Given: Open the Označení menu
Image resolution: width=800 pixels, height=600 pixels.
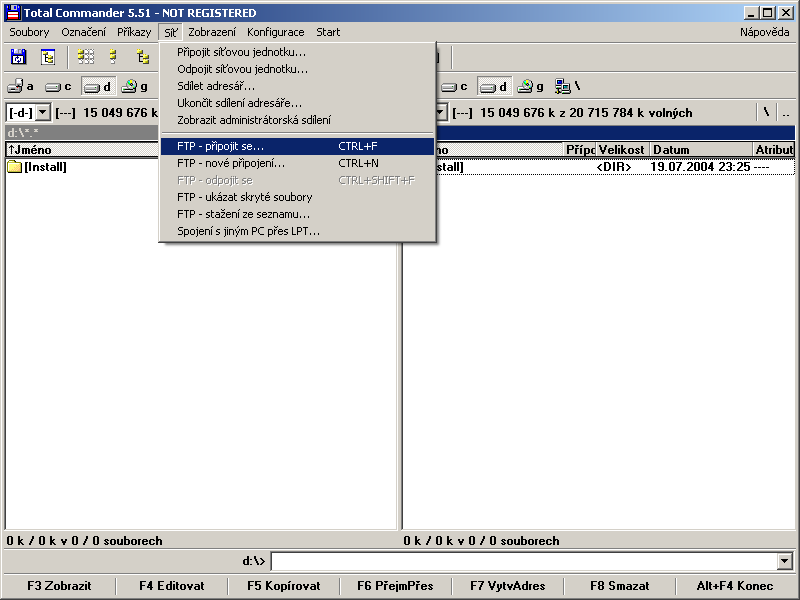Looking at the screenshot, I should pyautogui.click(x=84, y=32).
